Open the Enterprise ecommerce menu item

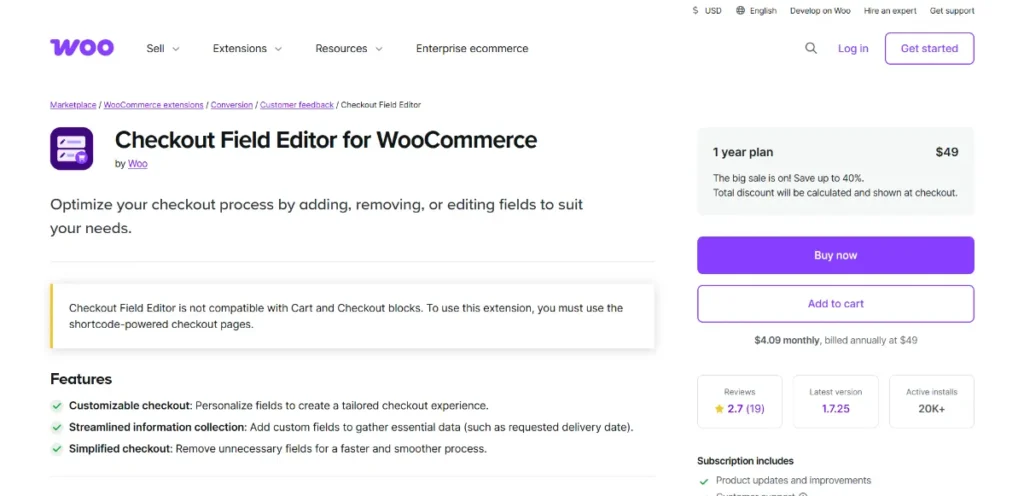(472, 48)
